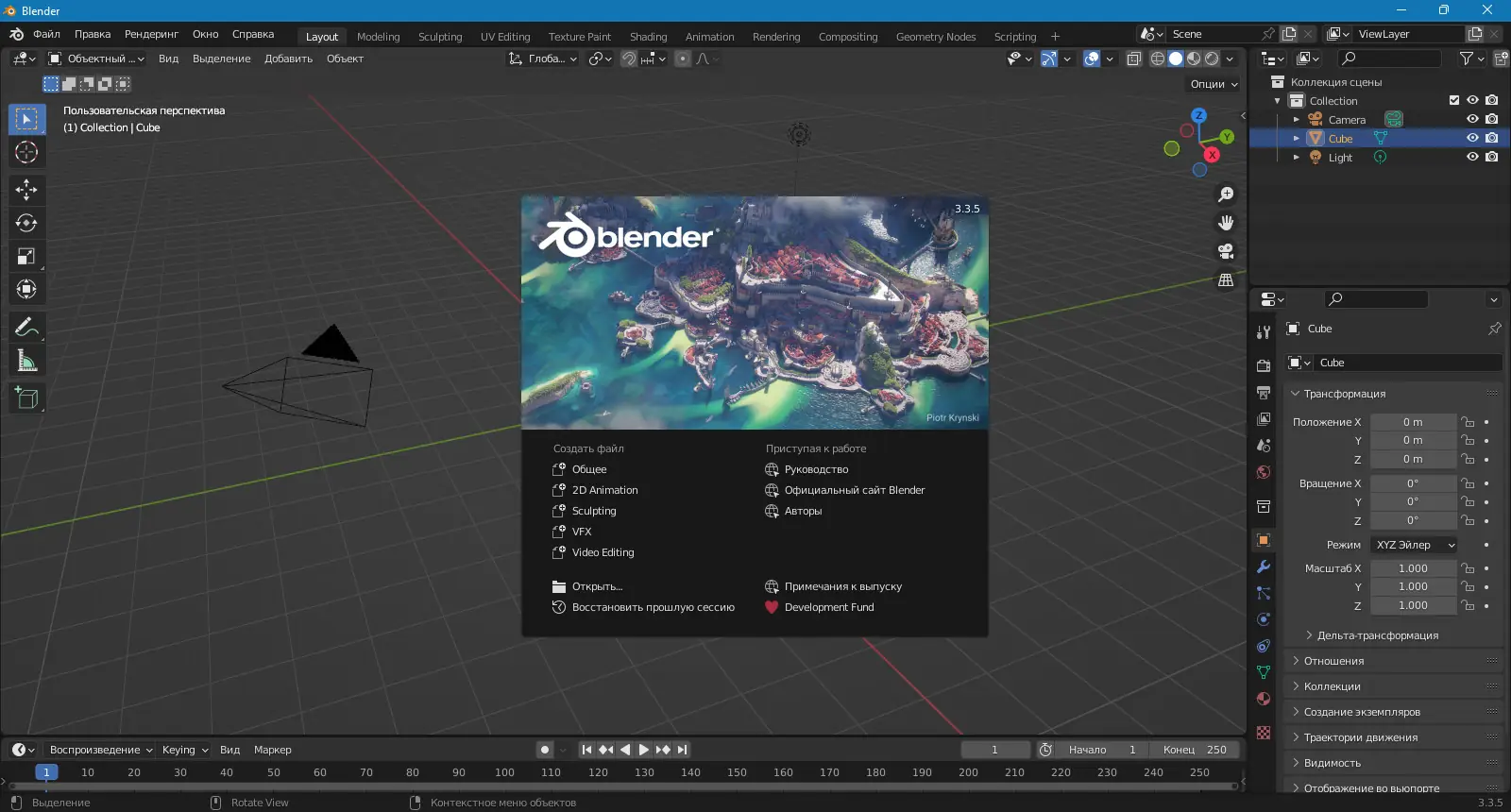Screen dimensions: 1511x812
Task: Expand the Дельта-трансформация panel
Action: pos(1377,635)
